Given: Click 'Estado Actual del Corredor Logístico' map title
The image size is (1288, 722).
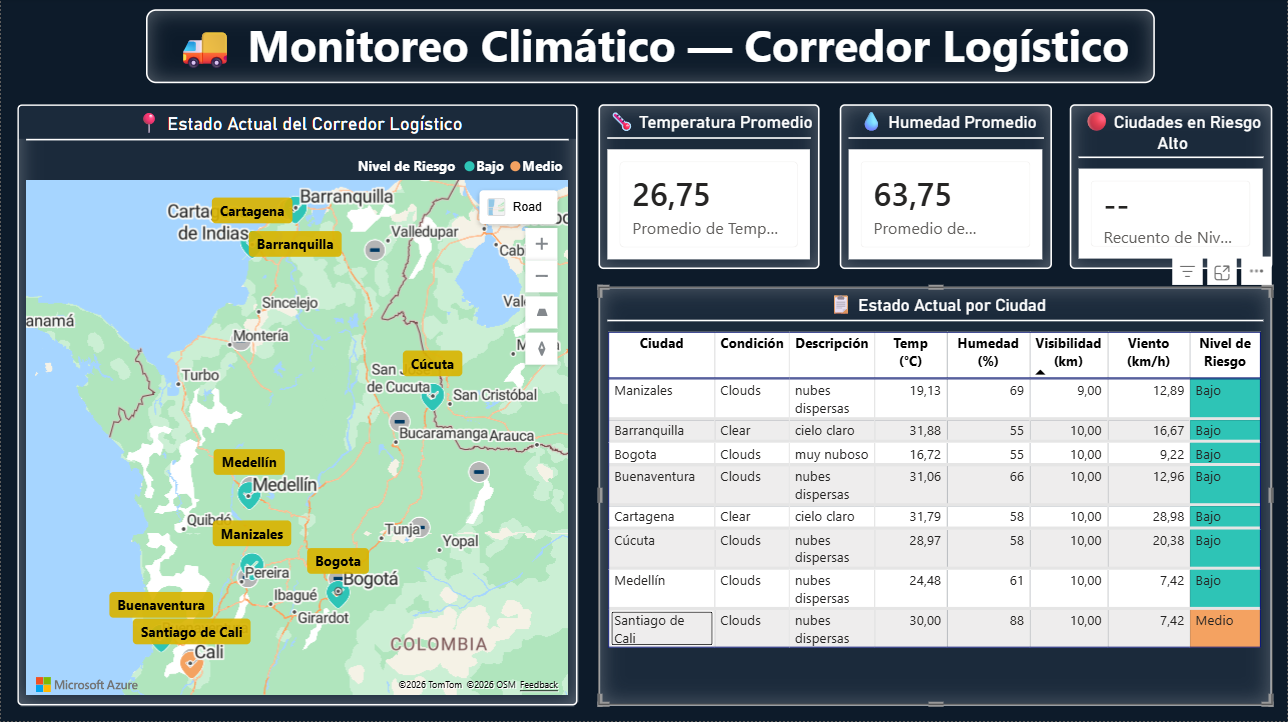Looking at the screenshot, I should point(315,124).
